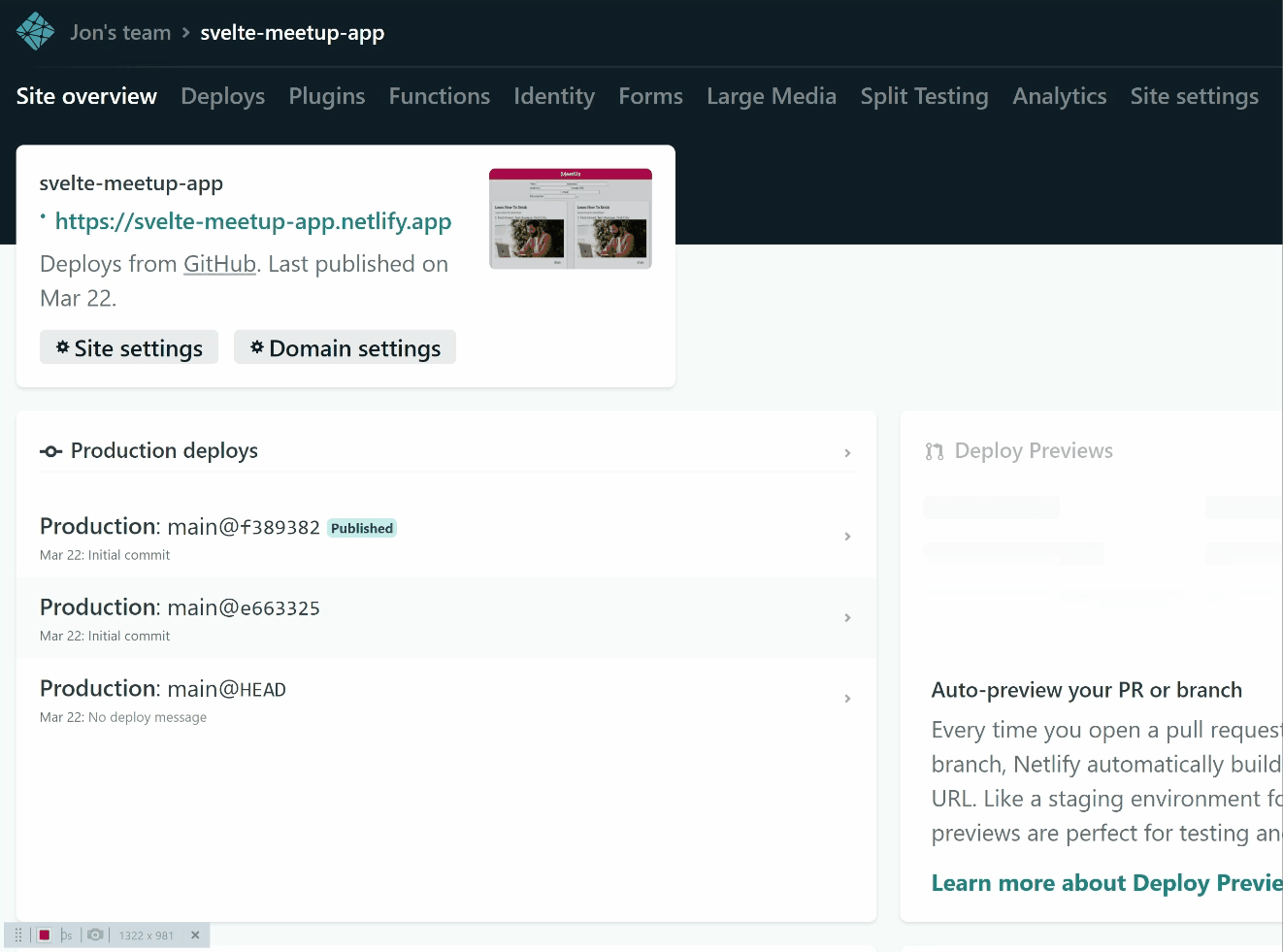Open the Deploy Previews heading
The height and width of the screenshot is (952, 1283).
[x=1034, y=450]
